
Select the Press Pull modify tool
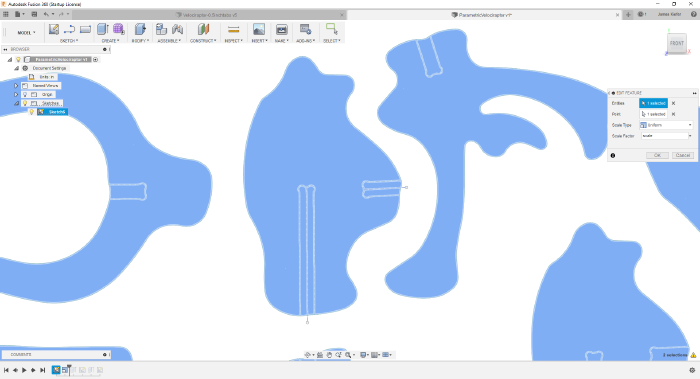point(140,29)
